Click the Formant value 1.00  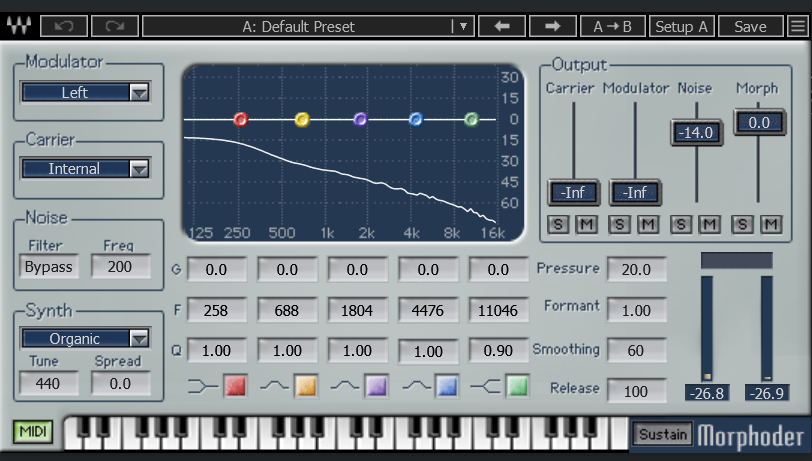[x=636, y=310]
